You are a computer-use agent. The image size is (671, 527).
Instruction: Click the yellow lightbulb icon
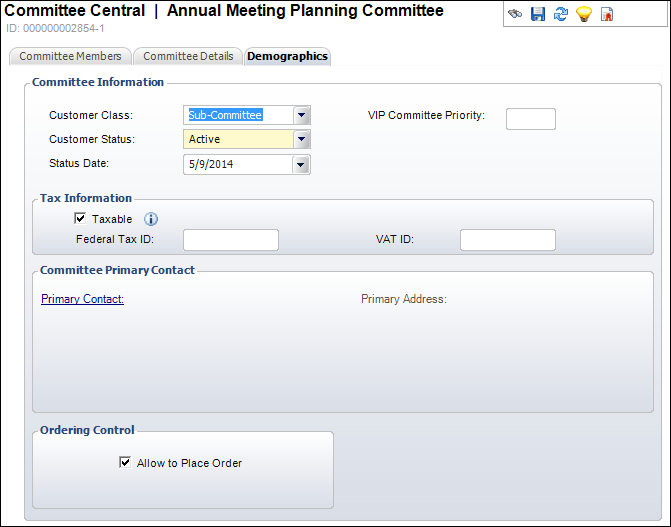(x=584, y=14)
